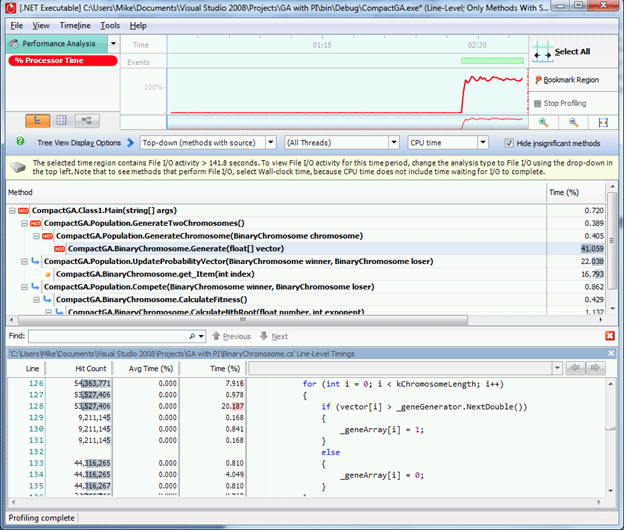
Task: Open the File menu
Action: point(16,26)
